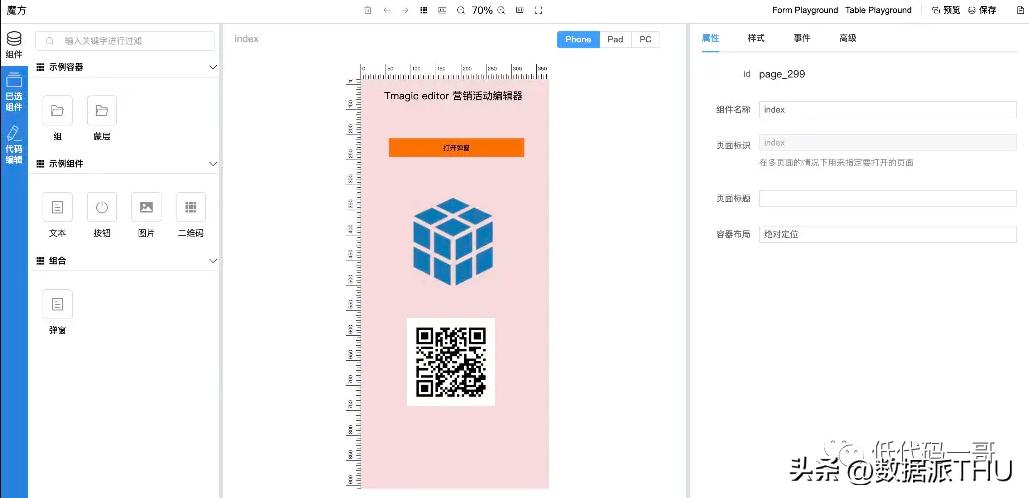Switch canvas to Pad view

[615, 39]
